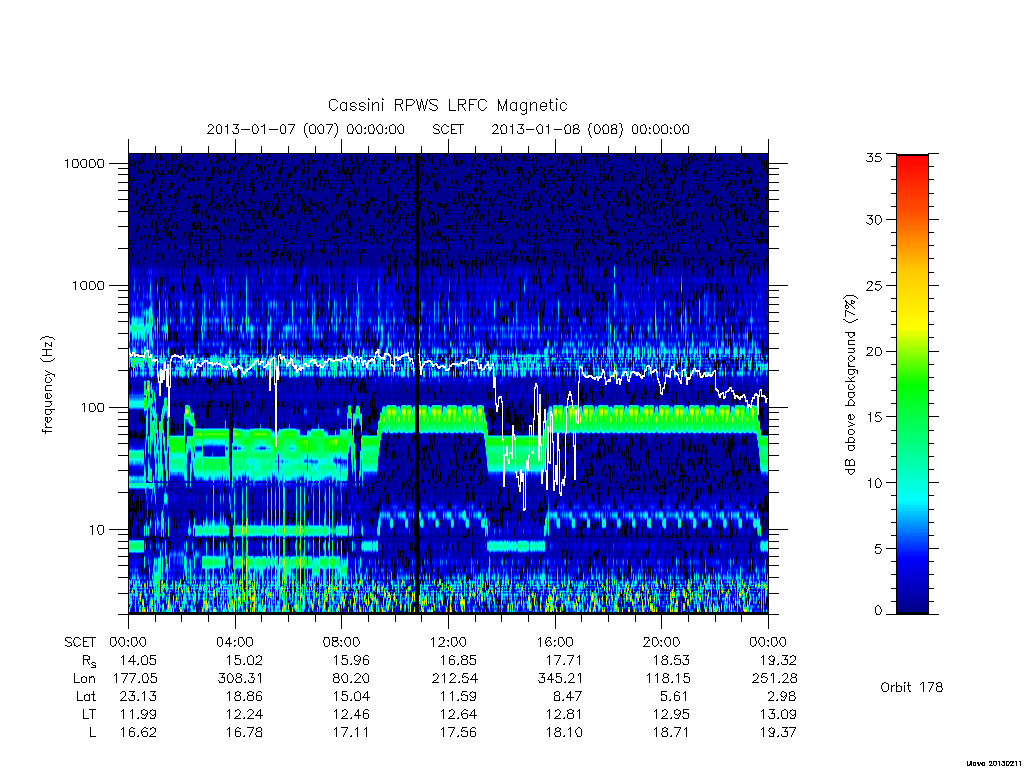Viewport: 1024px width, 768px height.
Task: Click the 10 frequency tick label
Action: [97, 530]
